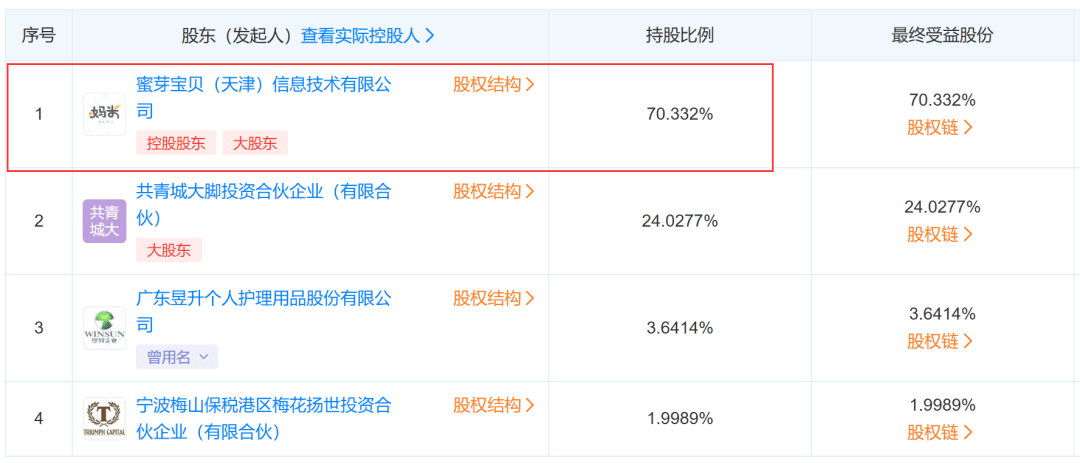Open 查看实际控股人 link in header

(368, 36)
